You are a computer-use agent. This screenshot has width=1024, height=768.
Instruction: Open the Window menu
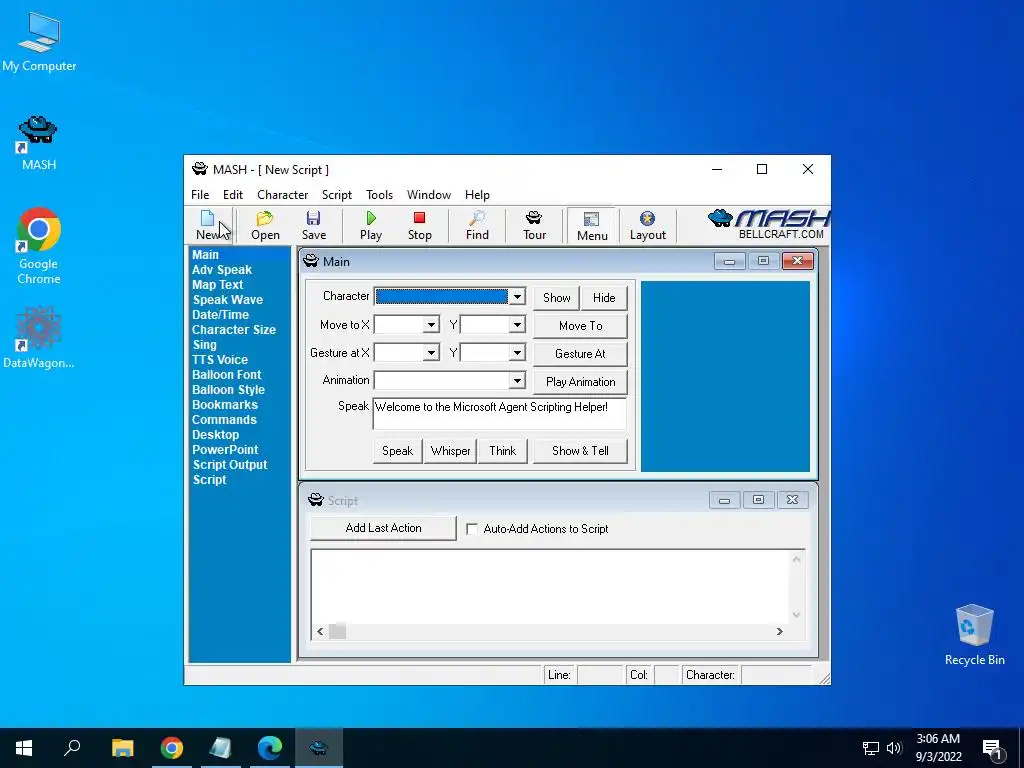pos(428,195)
